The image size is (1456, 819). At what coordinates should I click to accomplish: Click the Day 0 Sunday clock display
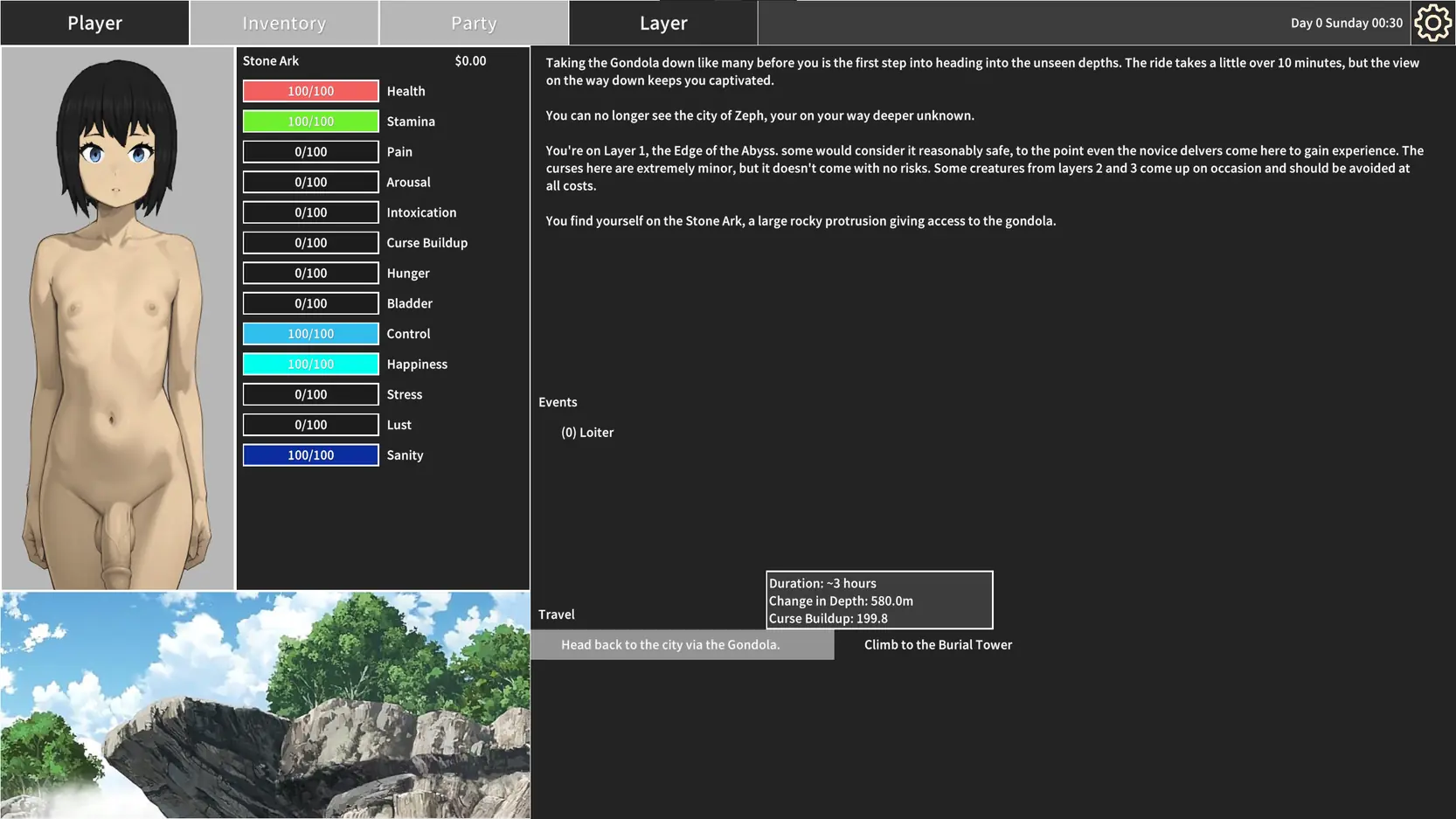(1346, 23)
